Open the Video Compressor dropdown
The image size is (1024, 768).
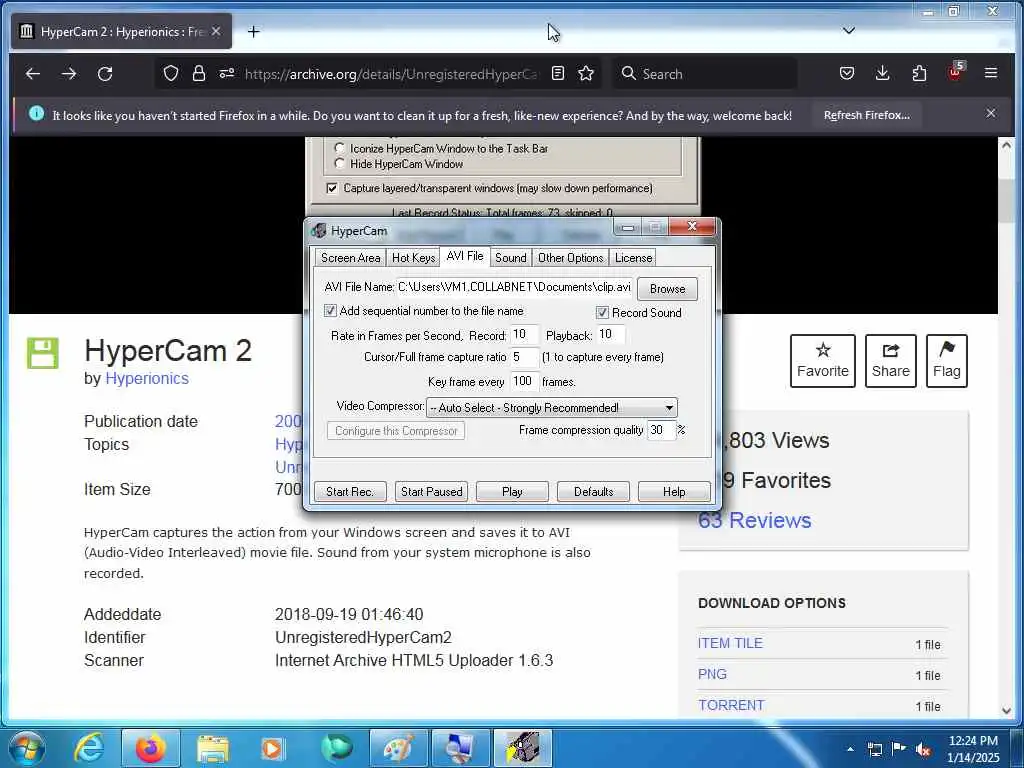click(x=551, y=408)
